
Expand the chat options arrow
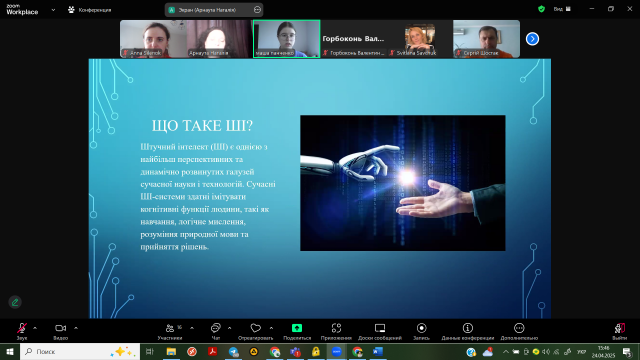229,328
